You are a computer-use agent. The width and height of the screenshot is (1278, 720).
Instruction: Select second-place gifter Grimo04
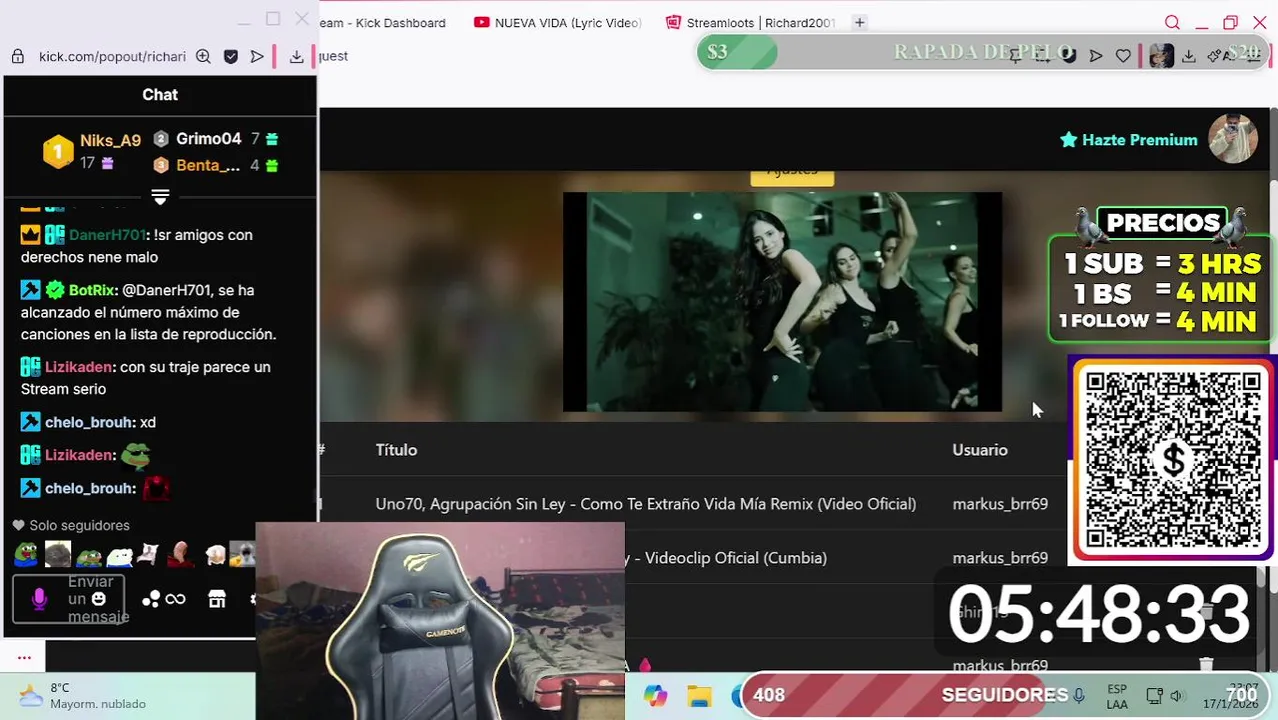click(208, 139)
